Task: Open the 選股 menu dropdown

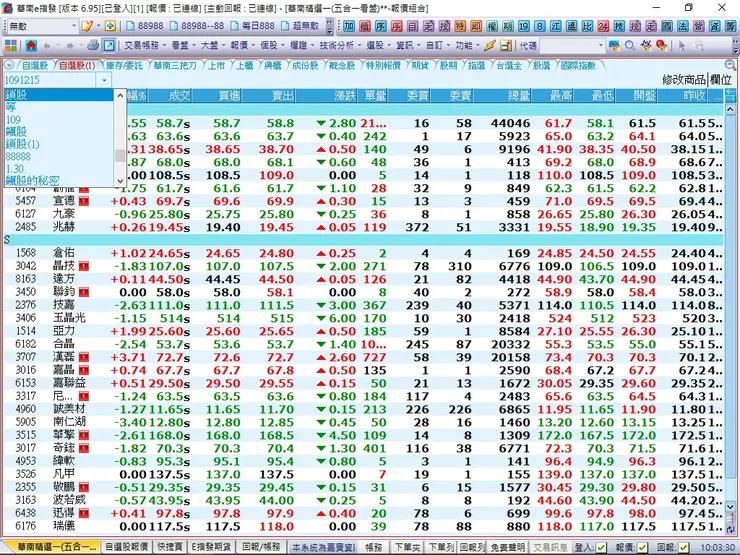Action: pyautogui.click(x=378, y=46)
